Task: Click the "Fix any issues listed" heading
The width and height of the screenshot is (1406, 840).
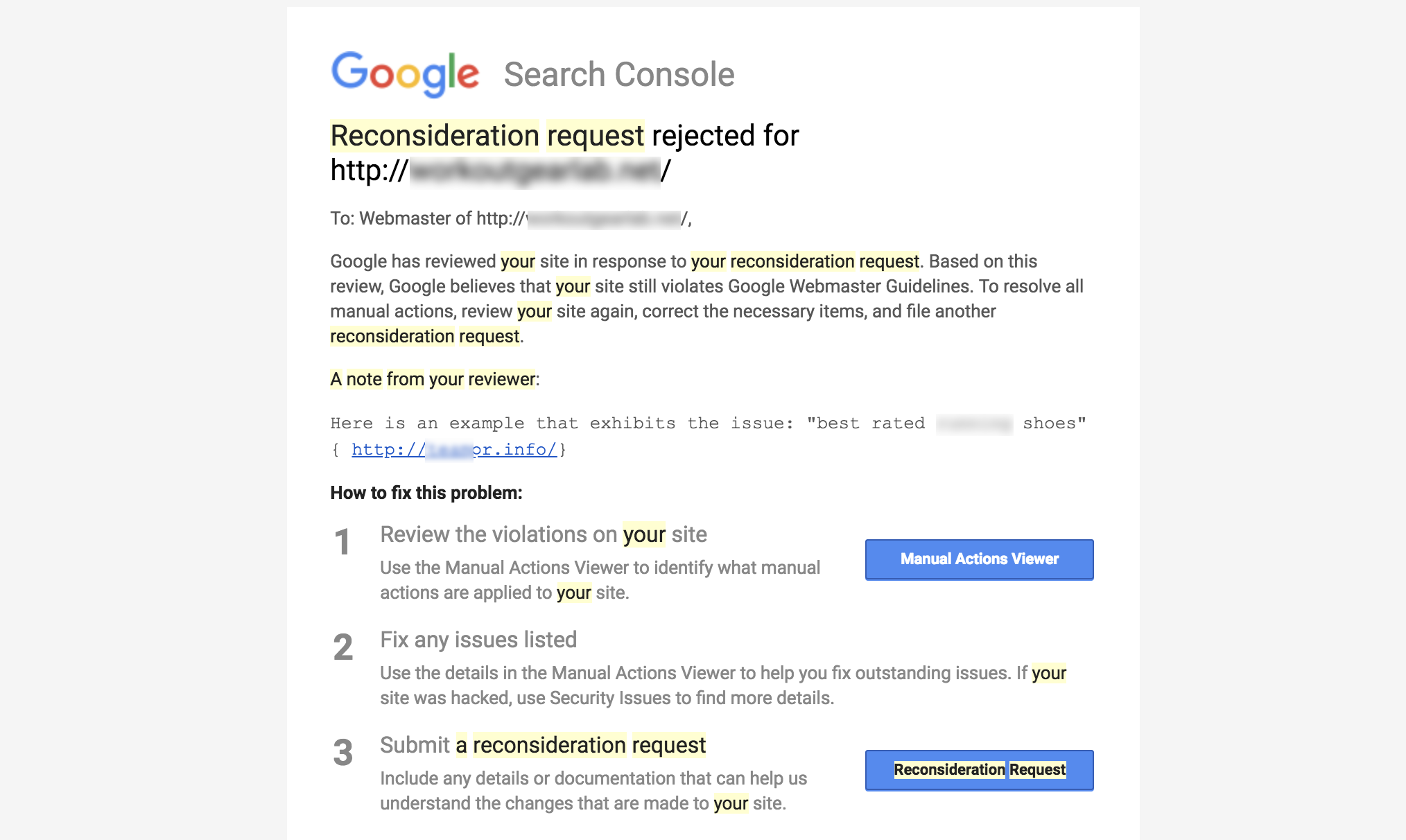Action: point(478,640)
